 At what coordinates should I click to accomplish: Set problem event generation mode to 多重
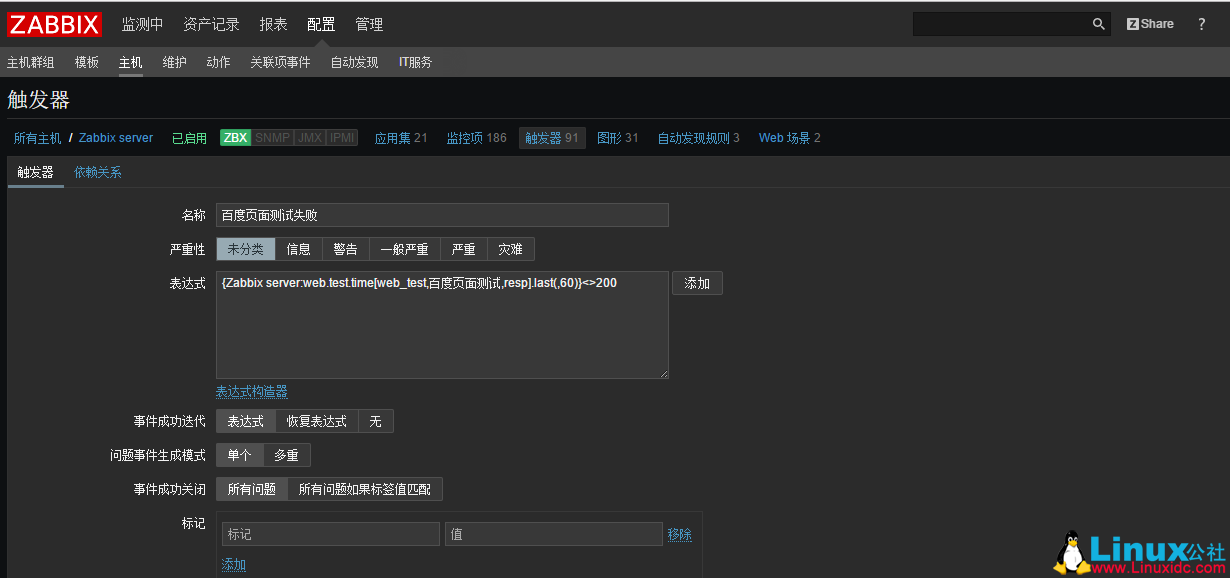click(287, 454)
